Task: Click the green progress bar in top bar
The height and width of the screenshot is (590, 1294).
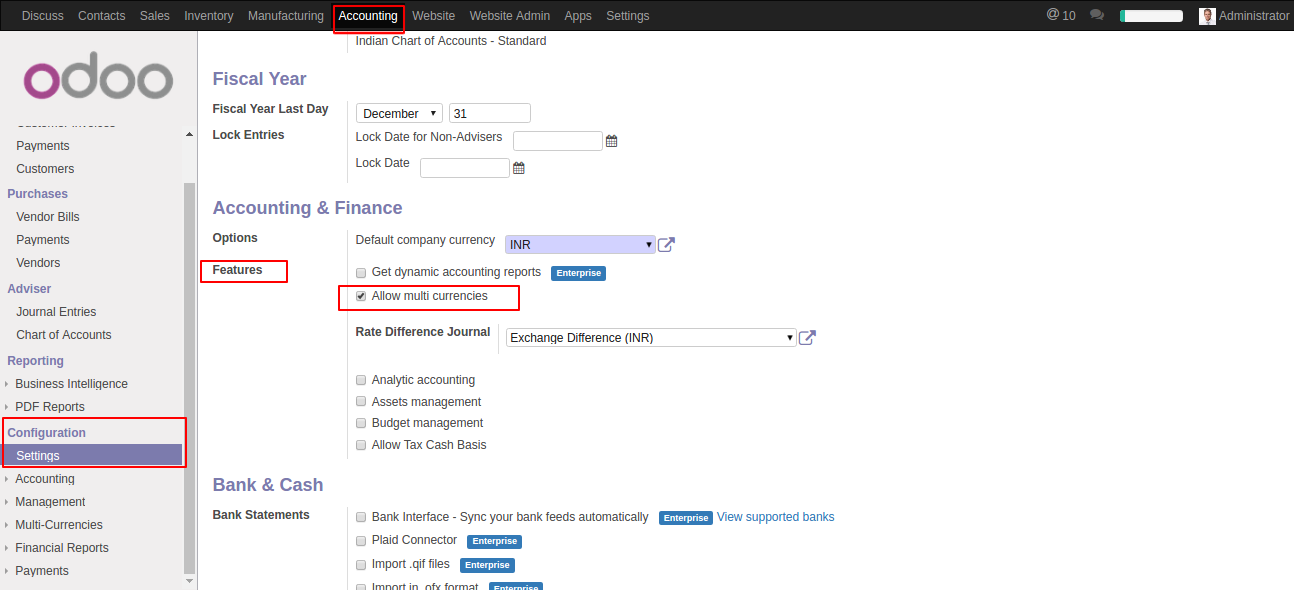Action: [x=1151, y=16]
